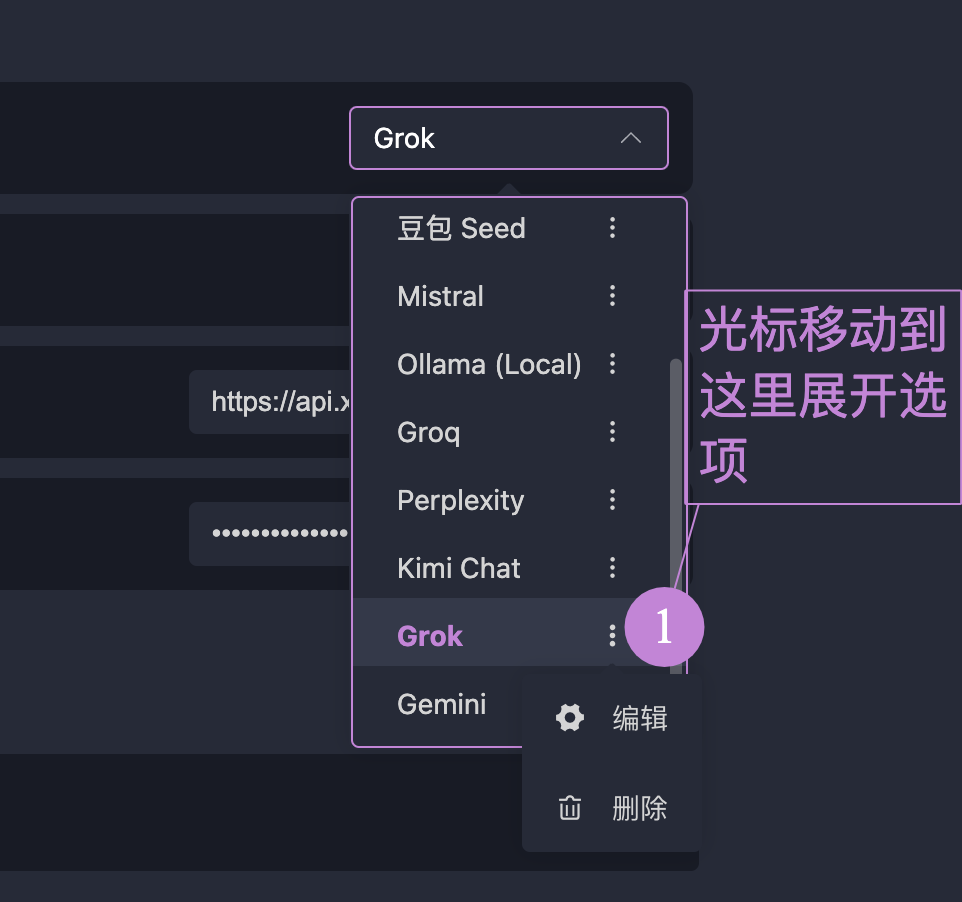
Task: Select Gemini from the provider list
Action: click(x=442, y=704)
